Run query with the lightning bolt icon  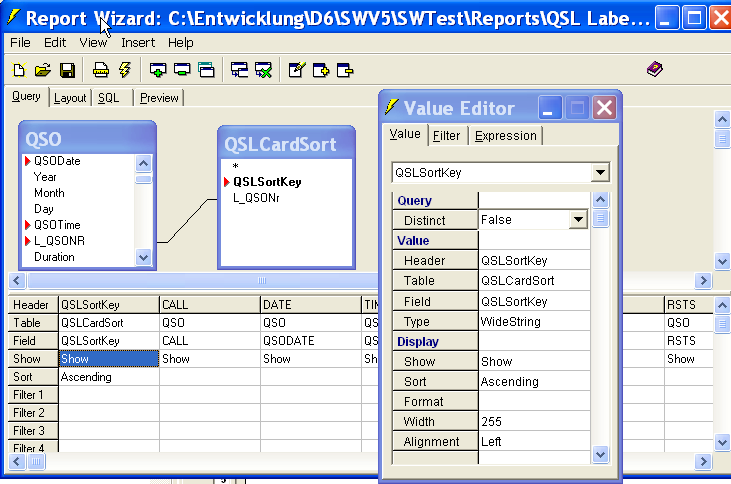124,70
